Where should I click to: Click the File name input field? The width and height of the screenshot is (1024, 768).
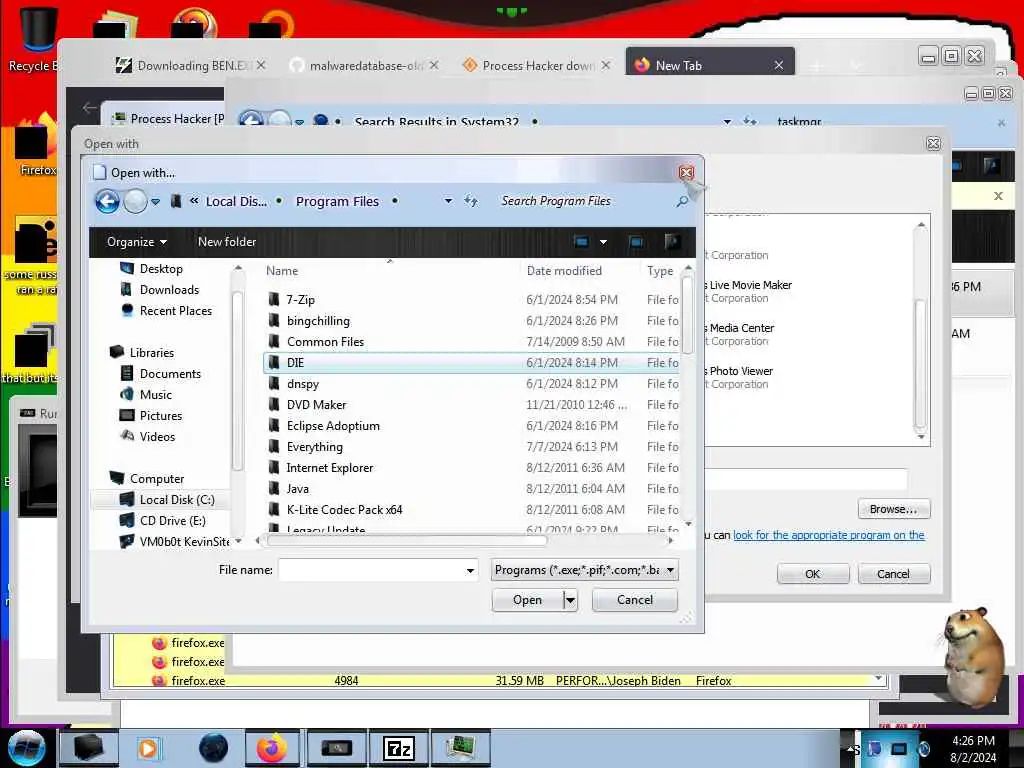click(x=371, y=570)
